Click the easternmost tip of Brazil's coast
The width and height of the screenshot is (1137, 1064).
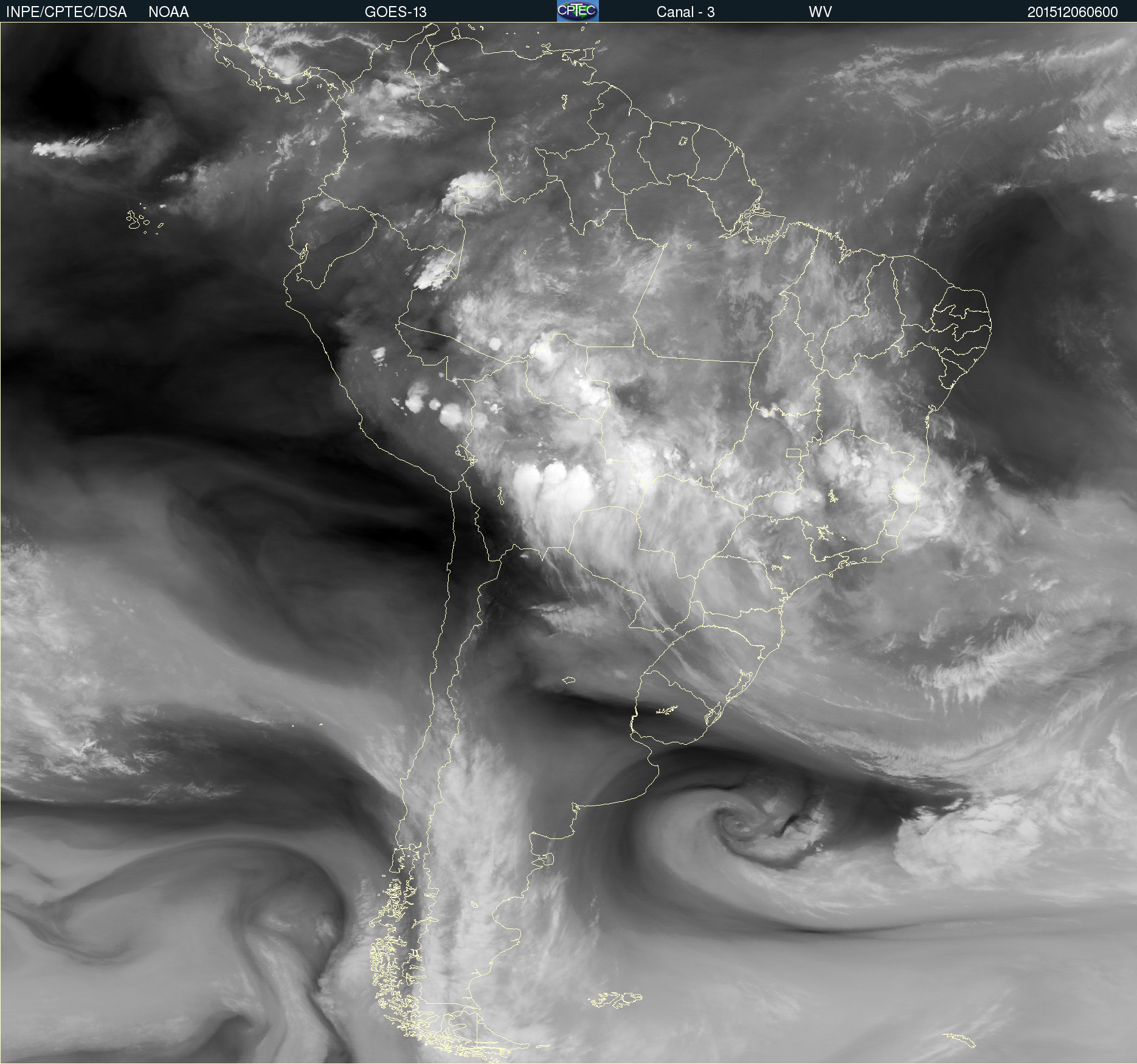pyautogui.click(x=991, y=328)
